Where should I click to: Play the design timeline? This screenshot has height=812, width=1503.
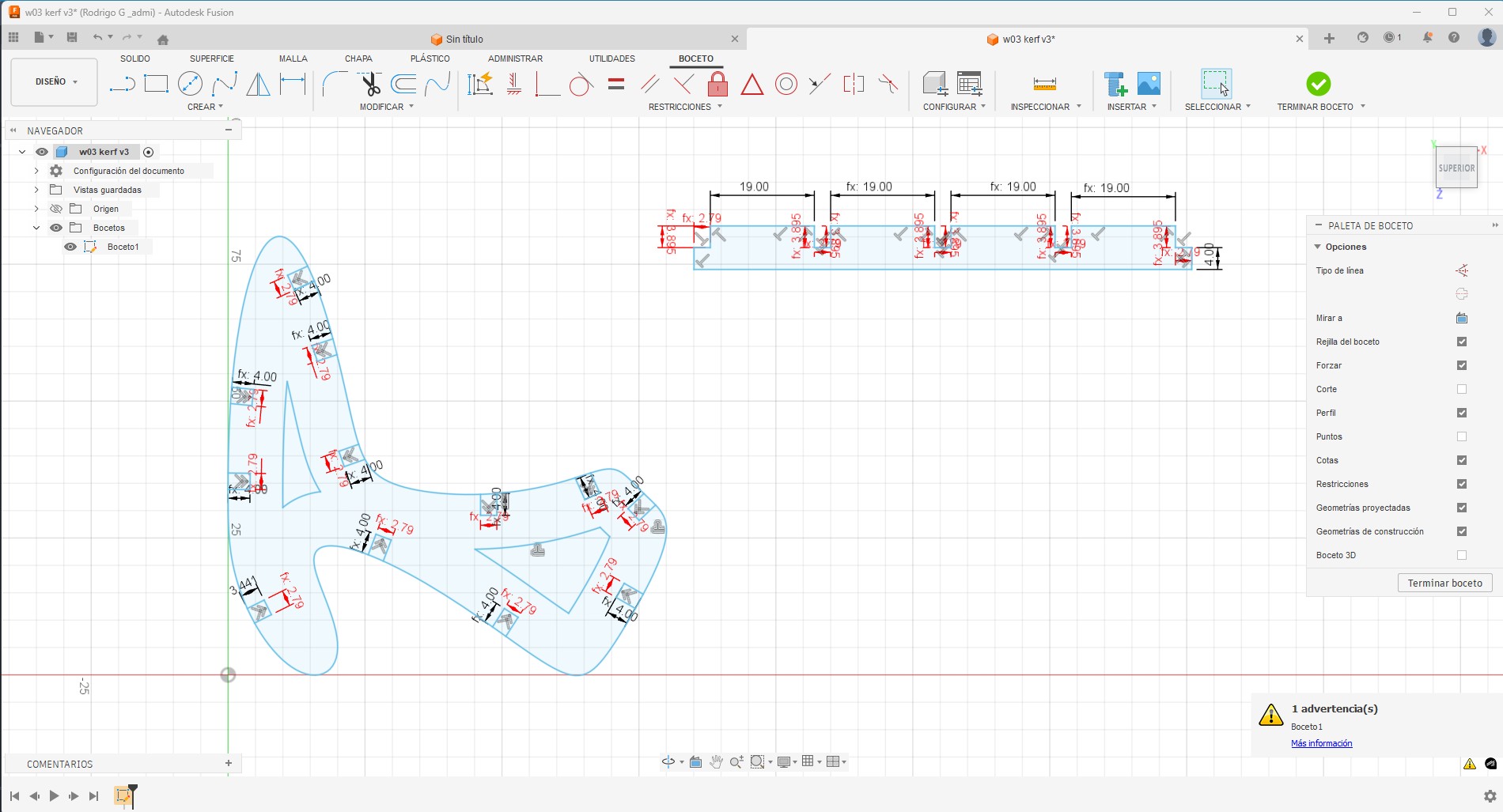click(x=54, y=796)
